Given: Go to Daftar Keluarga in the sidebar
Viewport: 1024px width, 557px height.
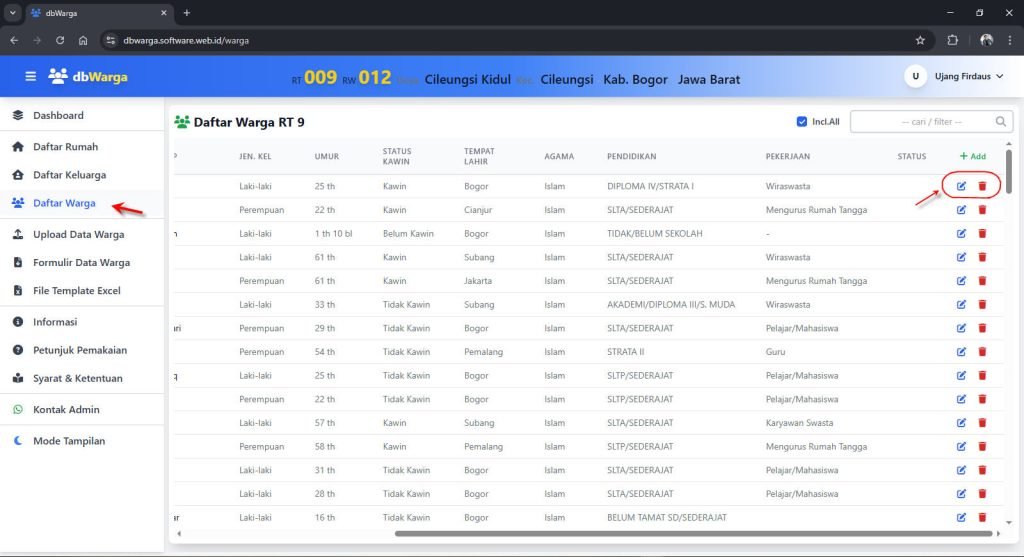Looking at the screenshot, I should [68, 175].
